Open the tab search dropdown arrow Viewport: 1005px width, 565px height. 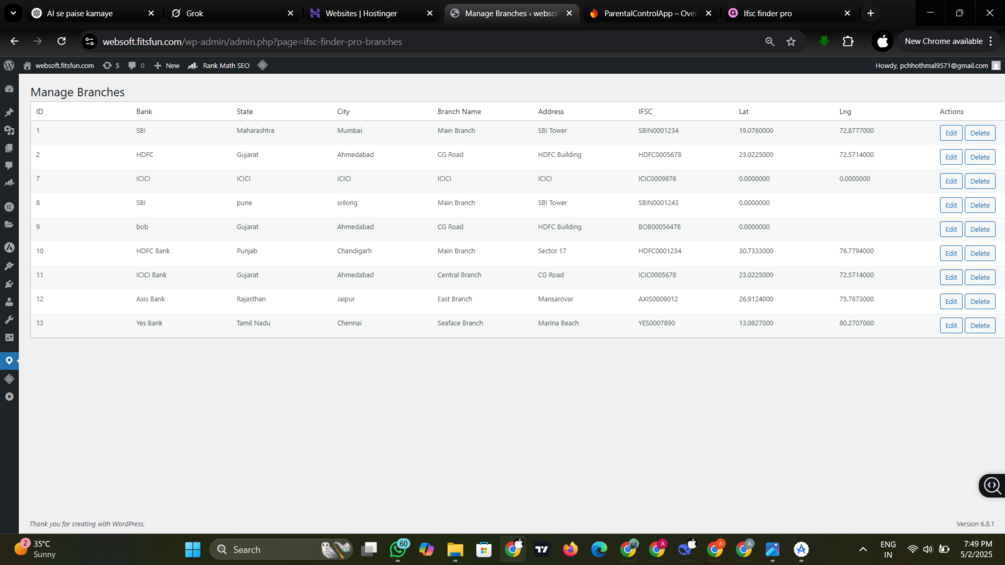click(13, 13)
